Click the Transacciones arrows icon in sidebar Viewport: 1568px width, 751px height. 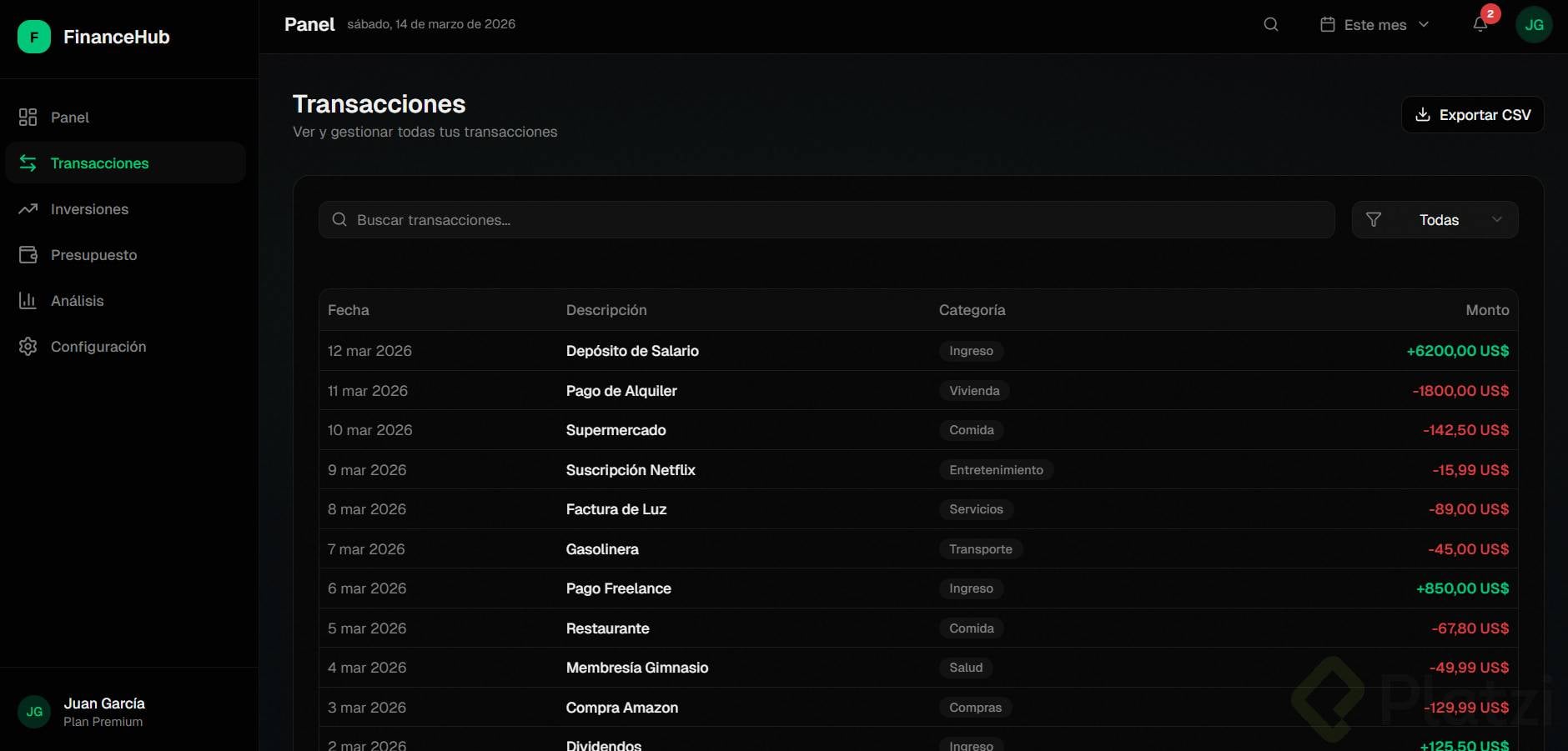(28, 163)
